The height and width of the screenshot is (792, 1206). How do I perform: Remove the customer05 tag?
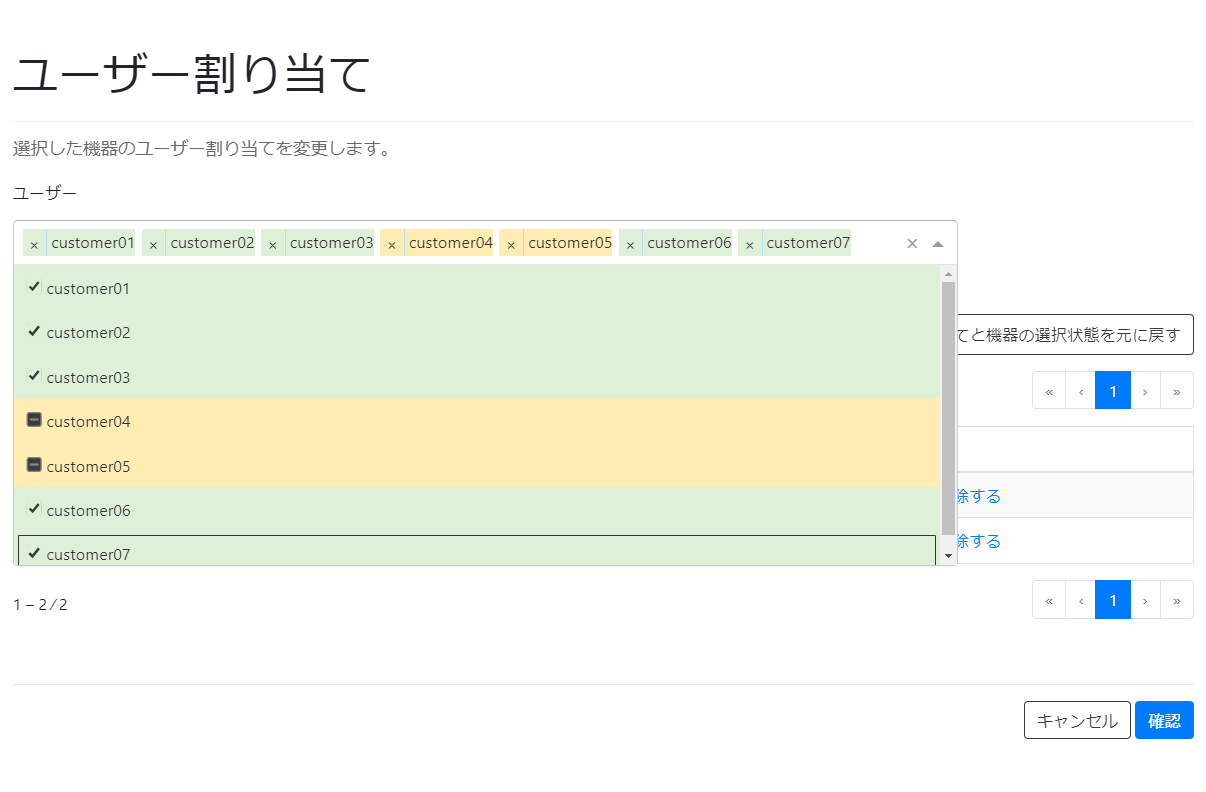(x=511, y=242)
